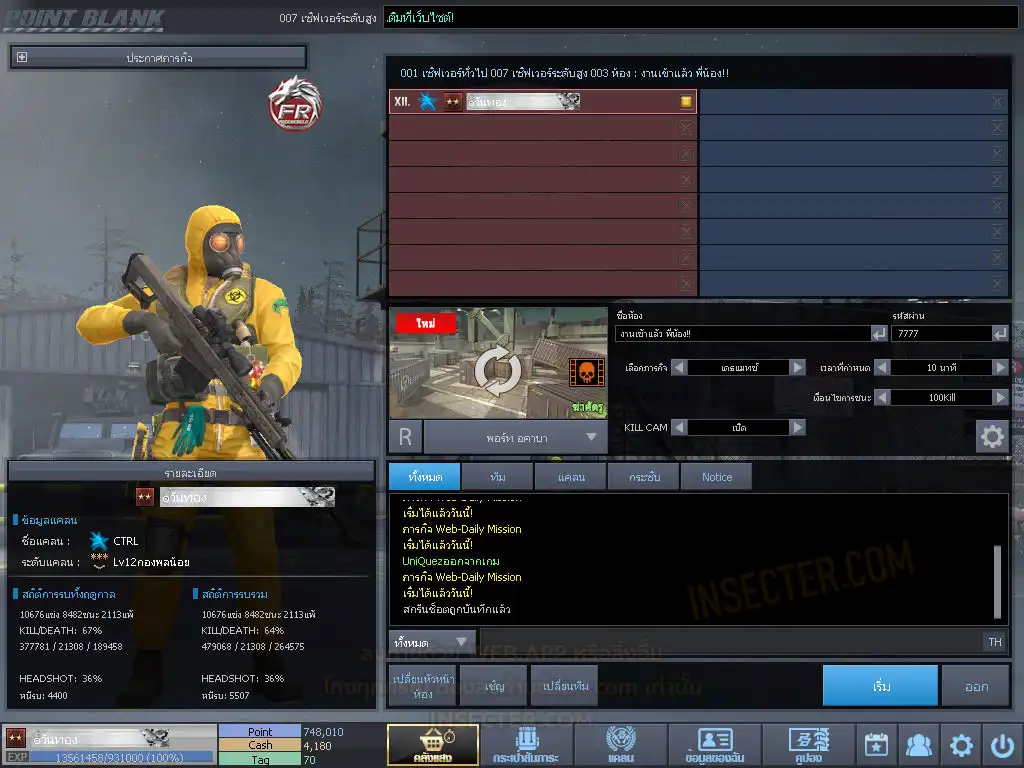Image resolution: width=1024 pixels, height=768 pixels.
Task: Close the second red team slot
Action: click(685, 128)
